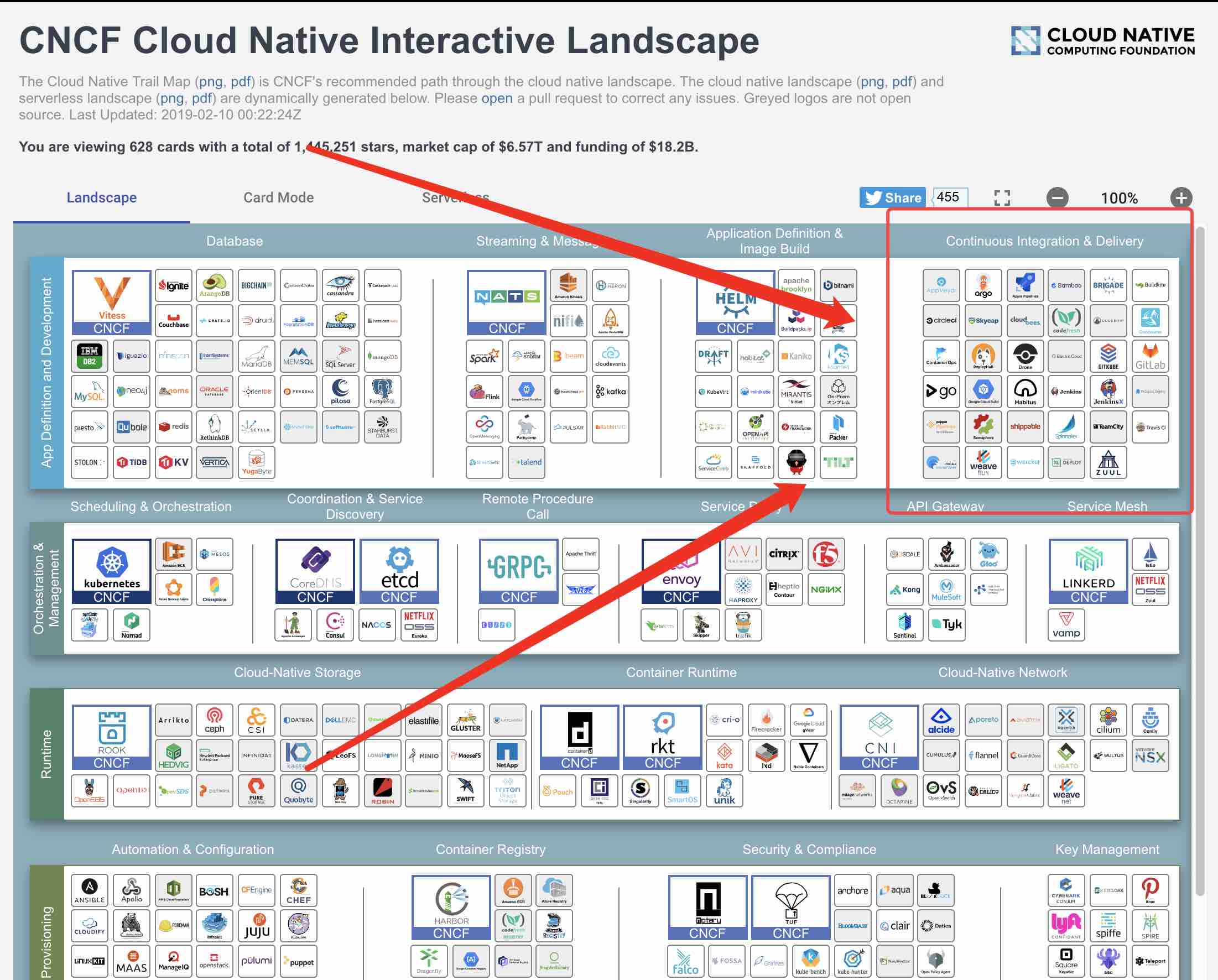This screenshot has height=980, width=1218.
Task: Open the Jenkins logo card
Action: 1066,392
